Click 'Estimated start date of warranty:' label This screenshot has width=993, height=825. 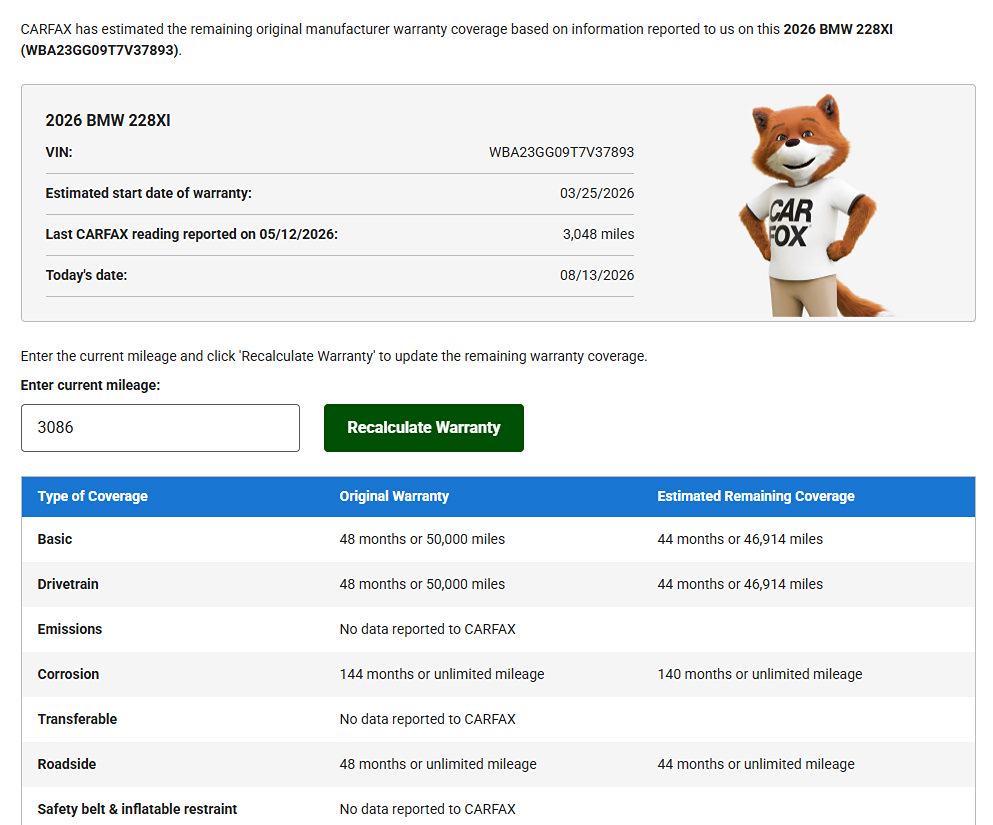[x=148, y=193]
